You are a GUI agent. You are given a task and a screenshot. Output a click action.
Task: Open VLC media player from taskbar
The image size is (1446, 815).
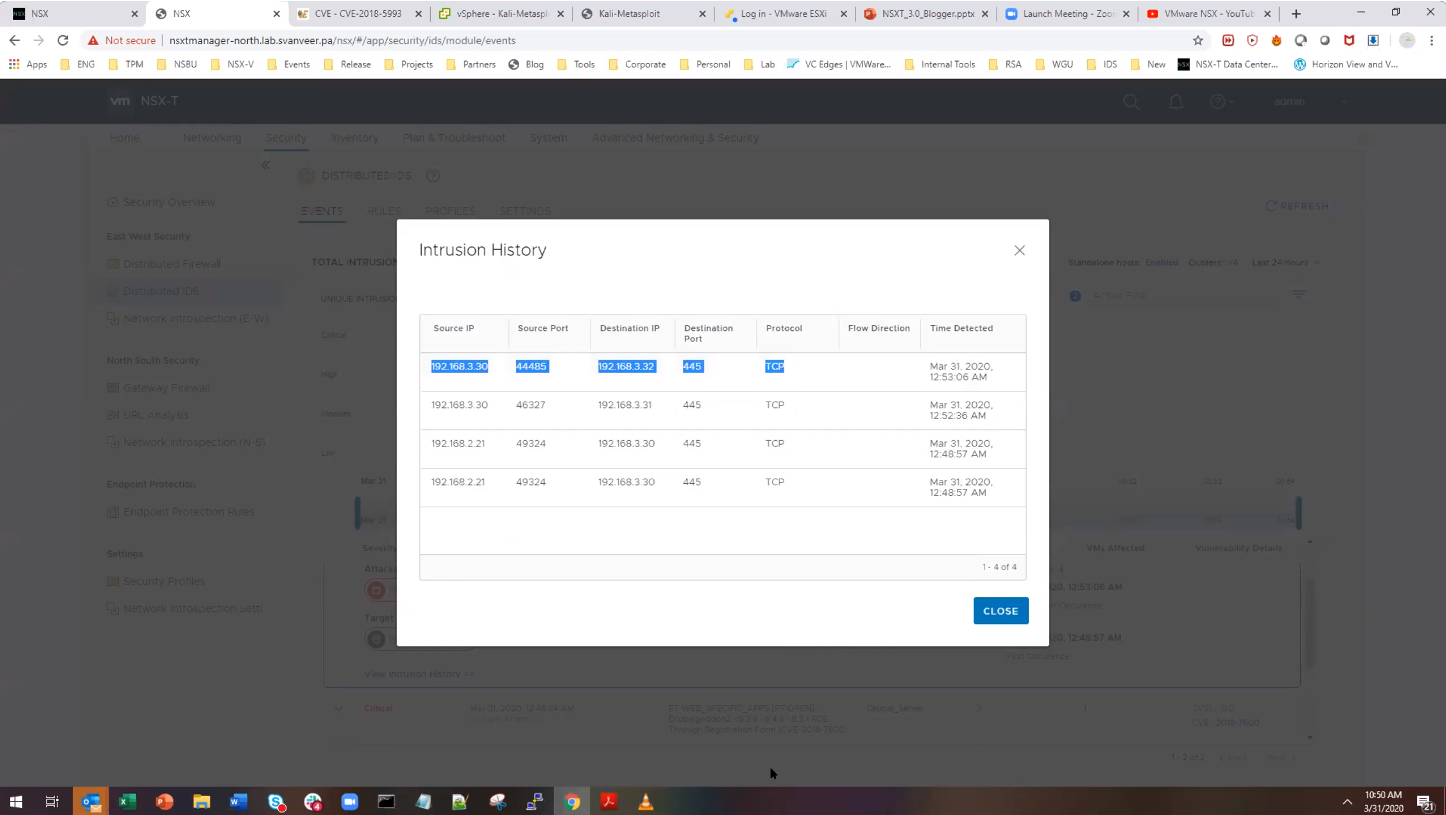646,801
